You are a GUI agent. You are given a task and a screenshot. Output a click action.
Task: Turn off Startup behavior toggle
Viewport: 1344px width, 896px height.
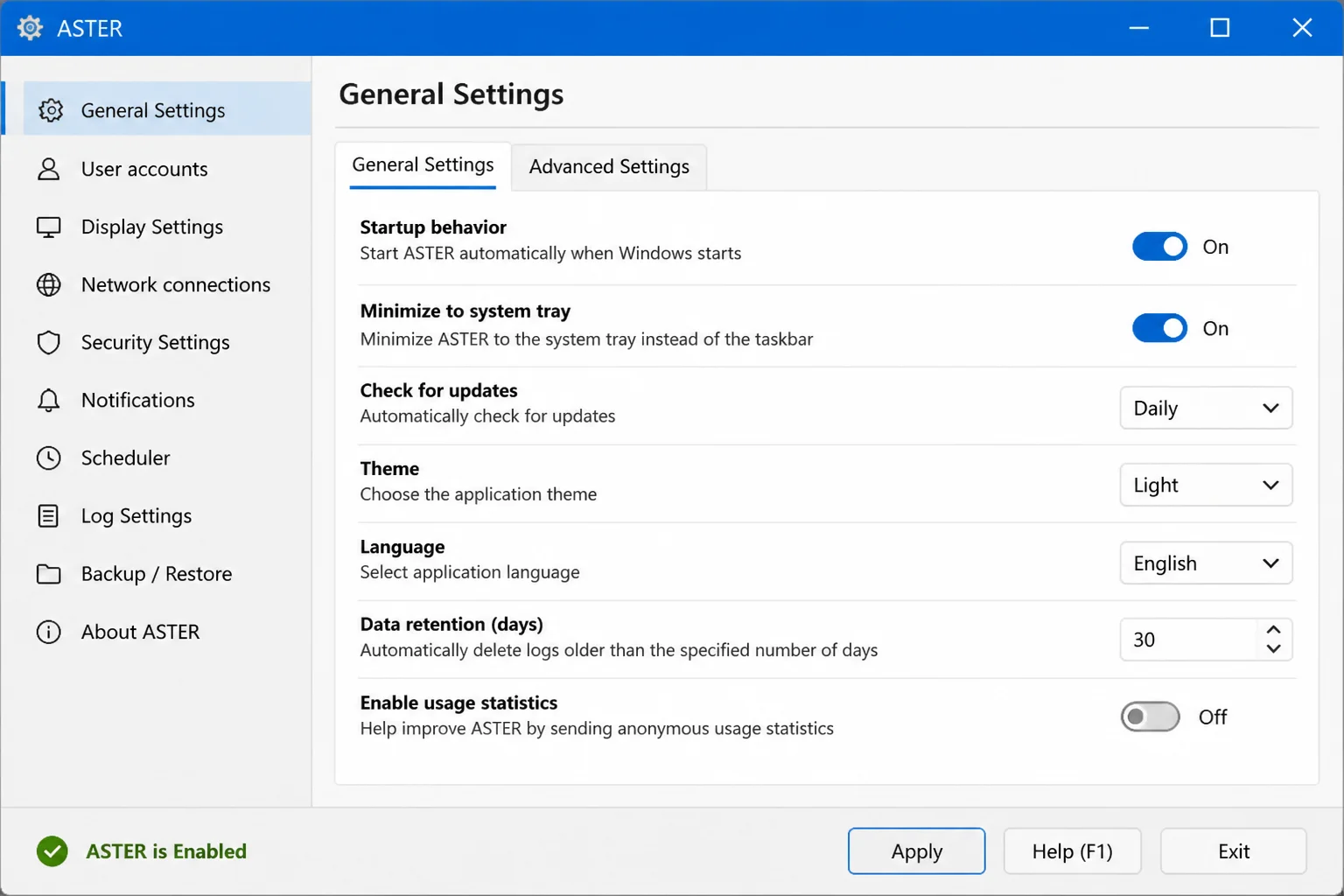1160,247
